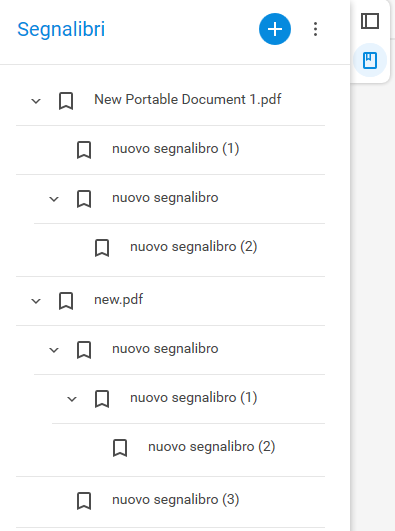Select nuovo segnalibro label under new.pdf
This screenshot has height=531, width=395.
click(165, 349)
